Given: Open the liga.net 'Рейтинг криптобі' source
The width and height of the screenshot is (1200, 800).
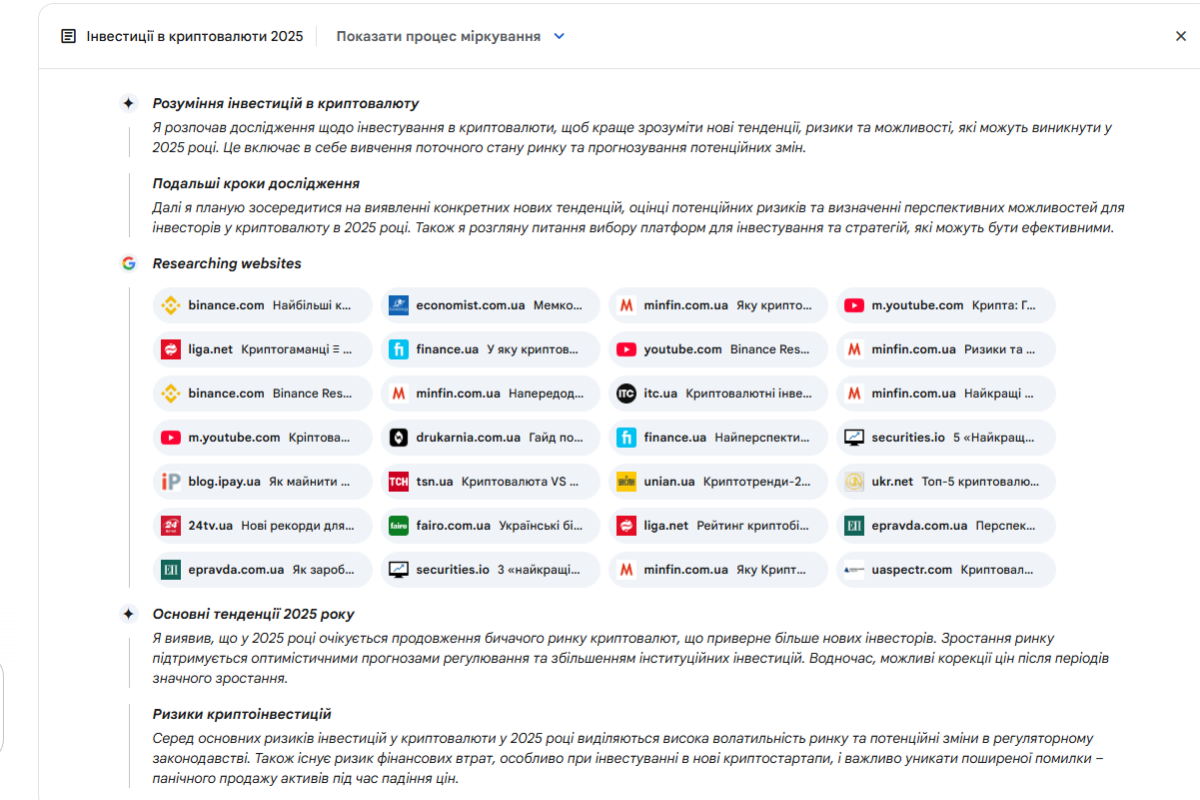Looking at the screenshot, I should (x=718, y=526).
